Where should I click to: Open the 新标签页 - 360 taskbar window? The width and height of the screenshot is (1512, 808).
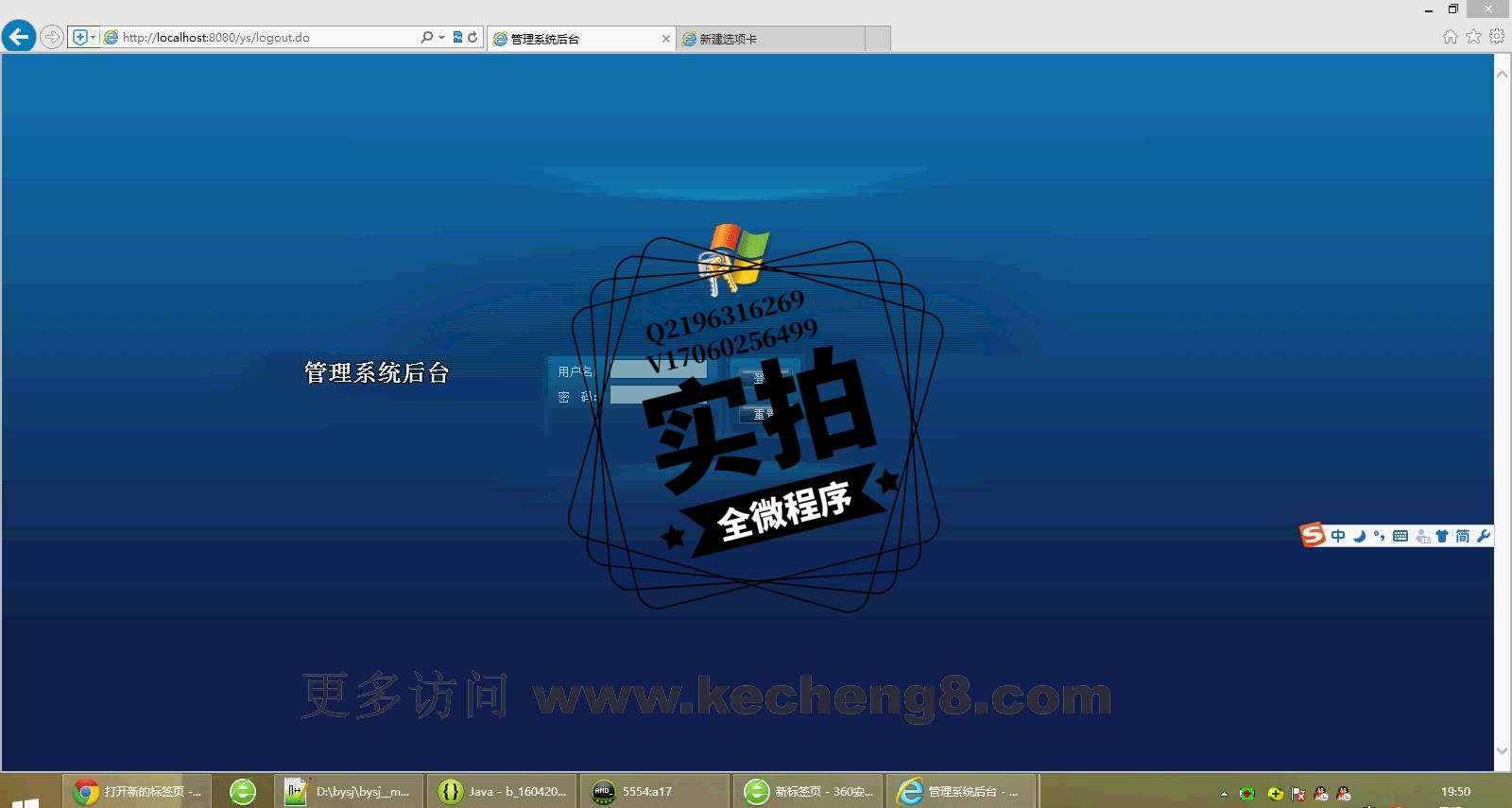[808, 791]
